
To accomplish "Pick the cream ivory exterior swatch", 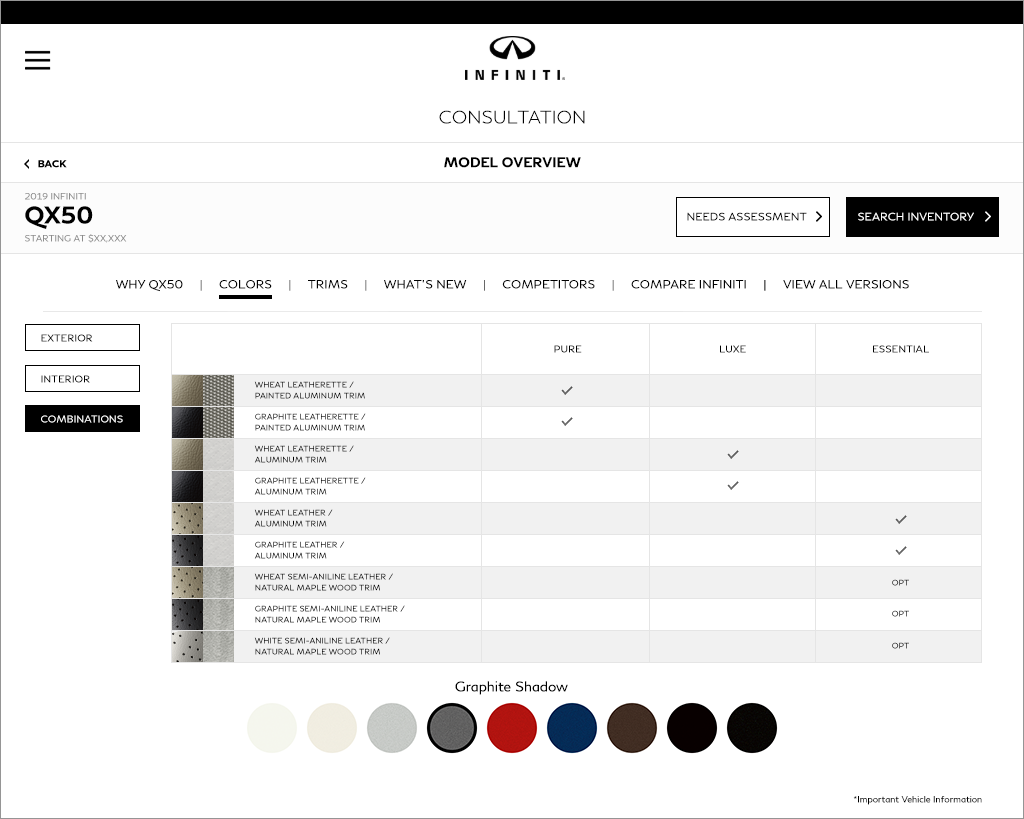I will (x=332, y=728).
